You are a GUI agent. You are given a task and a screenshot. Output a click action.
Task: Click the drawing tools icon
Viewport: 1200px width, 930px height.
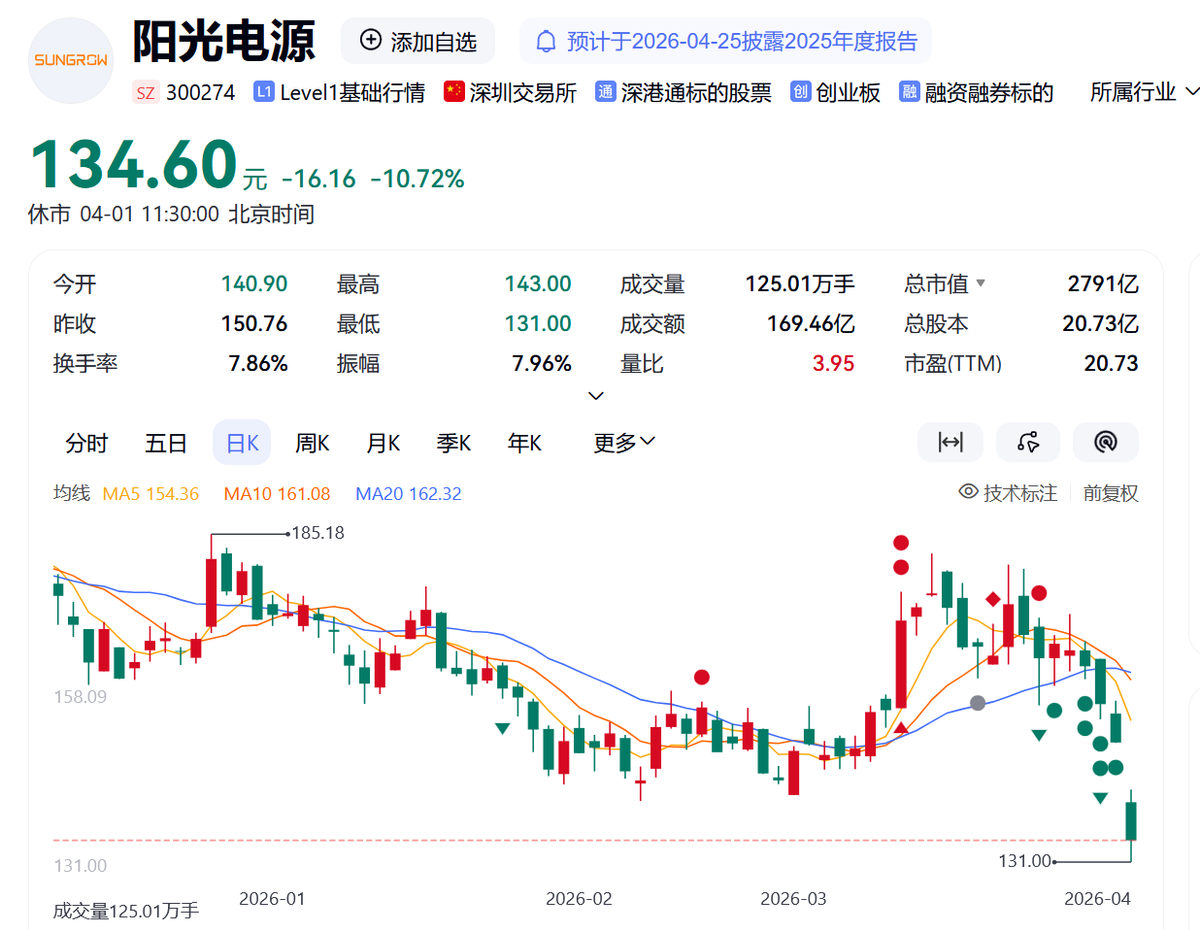[x=1028, y=442]
